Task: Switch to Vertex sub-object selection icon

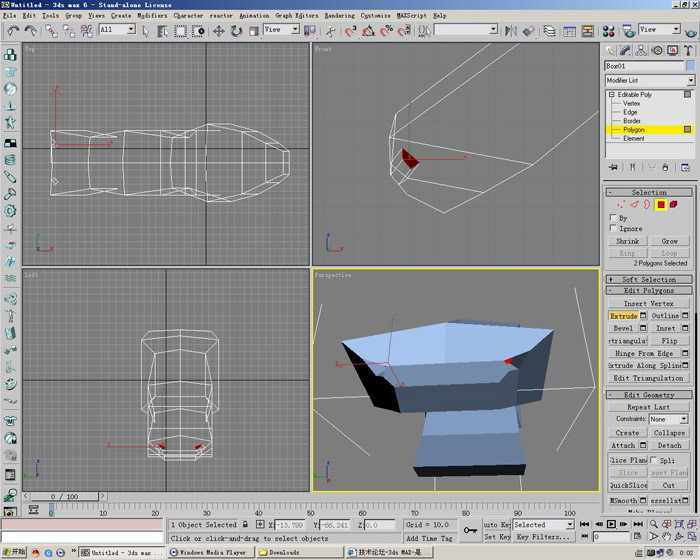Action: coord(620,205)
